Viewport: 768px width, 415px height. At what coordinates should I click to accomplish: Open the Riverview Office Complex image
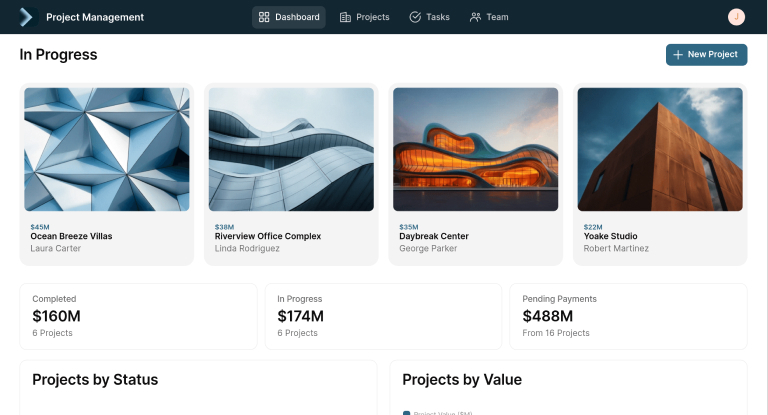(x=291, y=149)
